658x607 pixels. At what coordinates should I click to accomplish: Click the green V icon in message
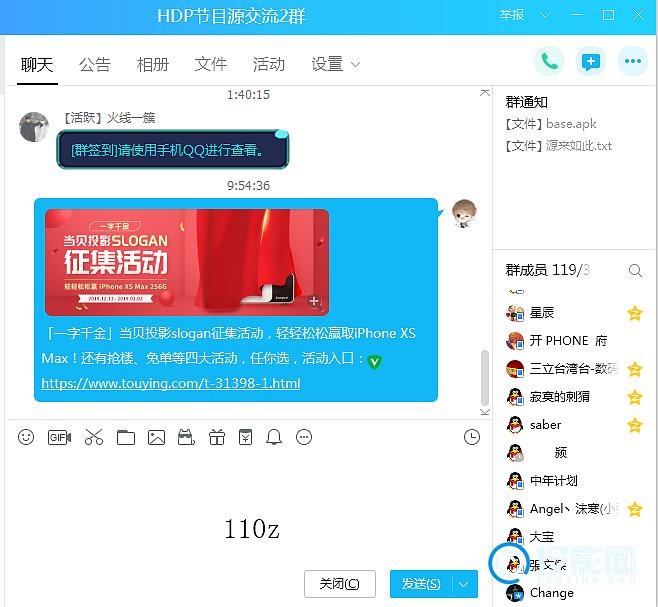click(374, 361)
